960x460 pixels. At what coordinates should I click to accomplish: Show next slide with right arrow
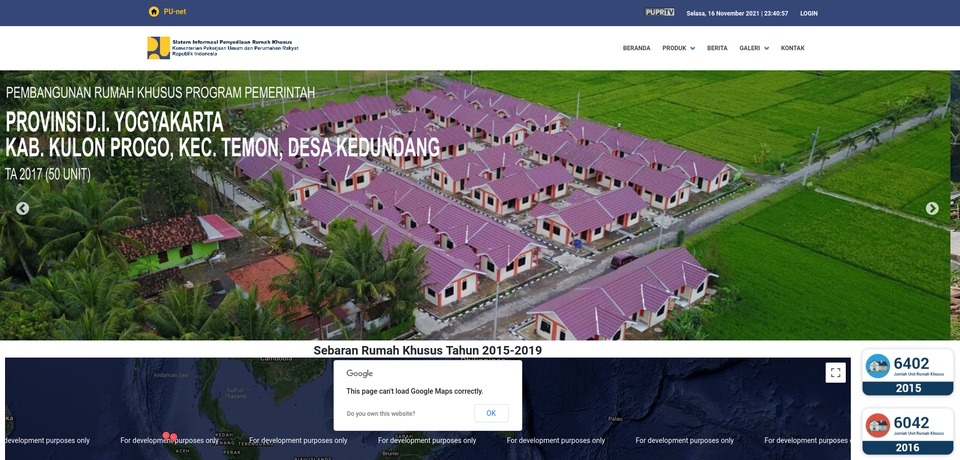(x=932, y=209)
